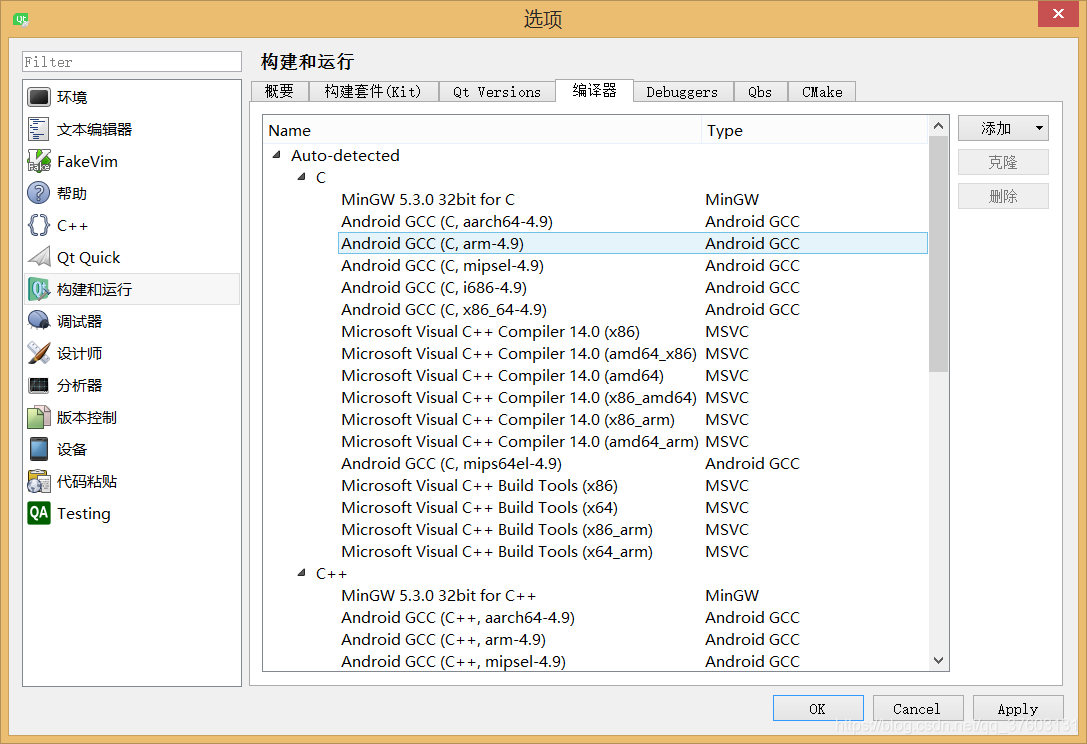Select Visual C++ Compiler 14.0 (amd64)

click(x=633, y=376)
